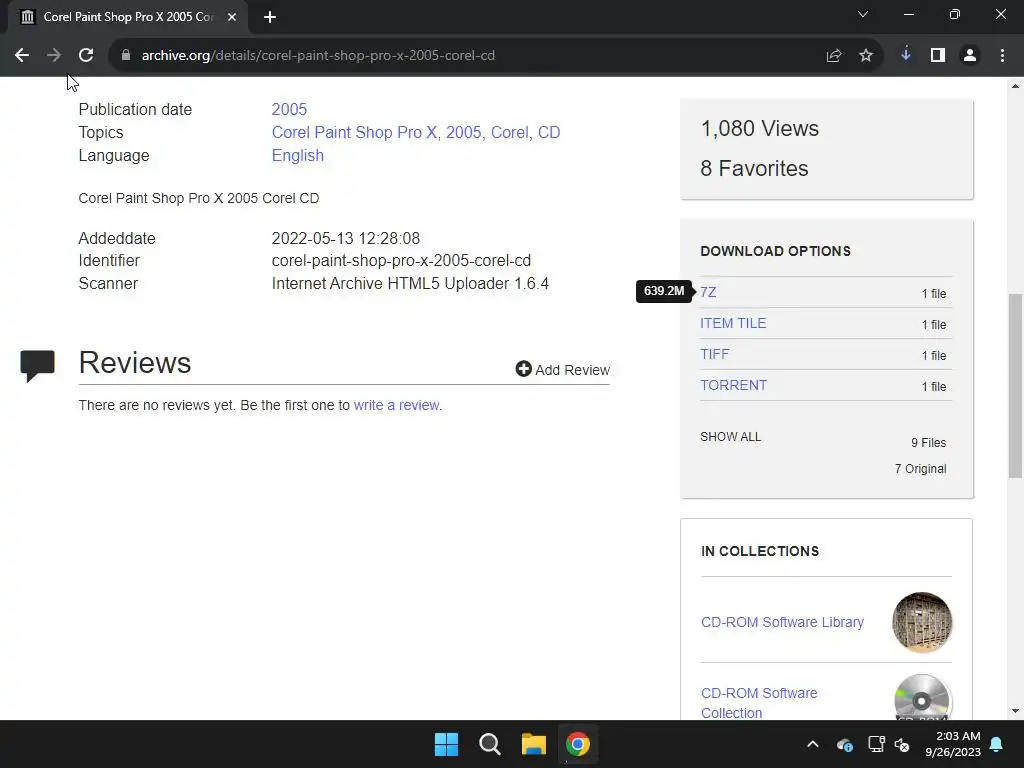Image resolution: width=1024 pixels, height=768 pixels.
Task: Open CD-ROM Software Collection link
Action: coord(759,703)
